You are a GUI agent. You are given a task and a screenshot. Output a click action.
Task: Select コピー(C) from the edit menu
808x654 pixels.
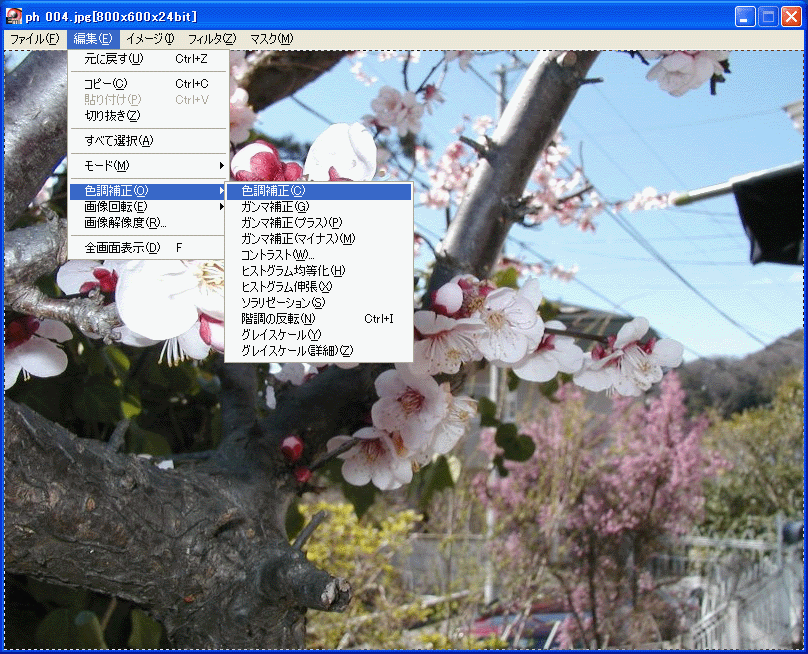tap(148, 83)
